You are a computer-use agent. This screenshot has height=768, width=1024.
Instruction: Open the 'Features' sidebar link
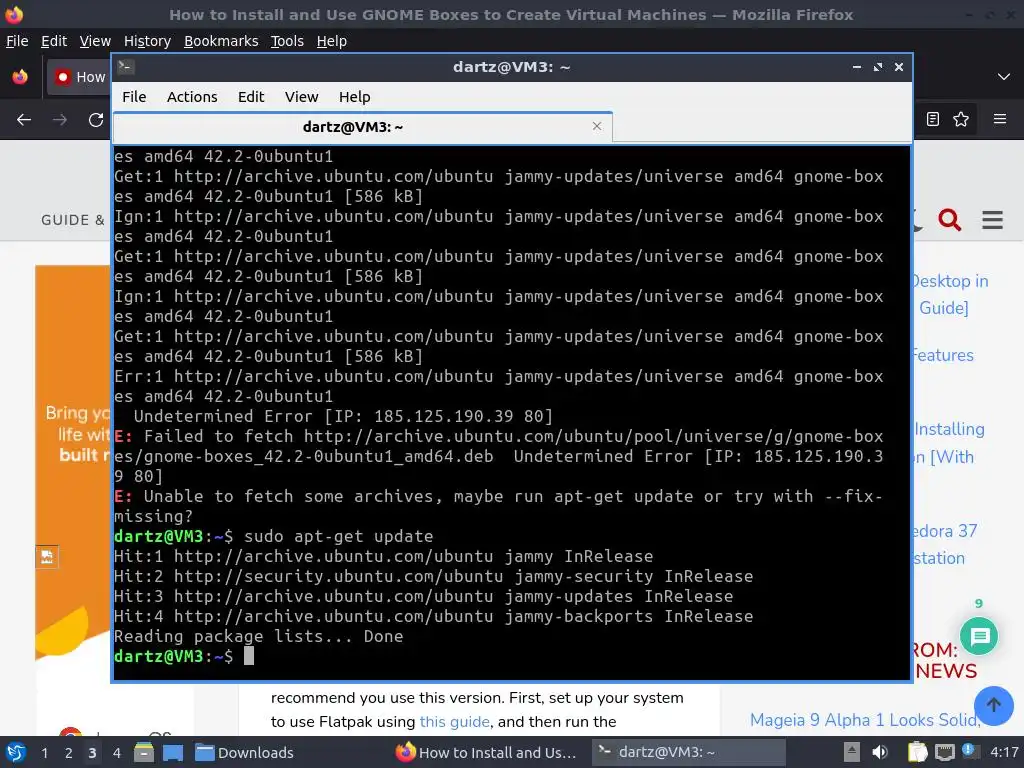[943, 355]
